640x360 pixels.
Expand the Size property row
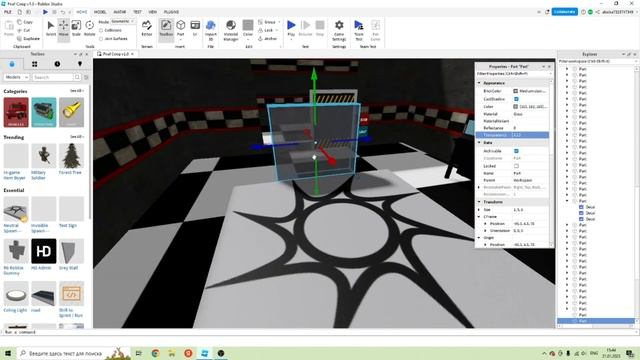(479, 209)
